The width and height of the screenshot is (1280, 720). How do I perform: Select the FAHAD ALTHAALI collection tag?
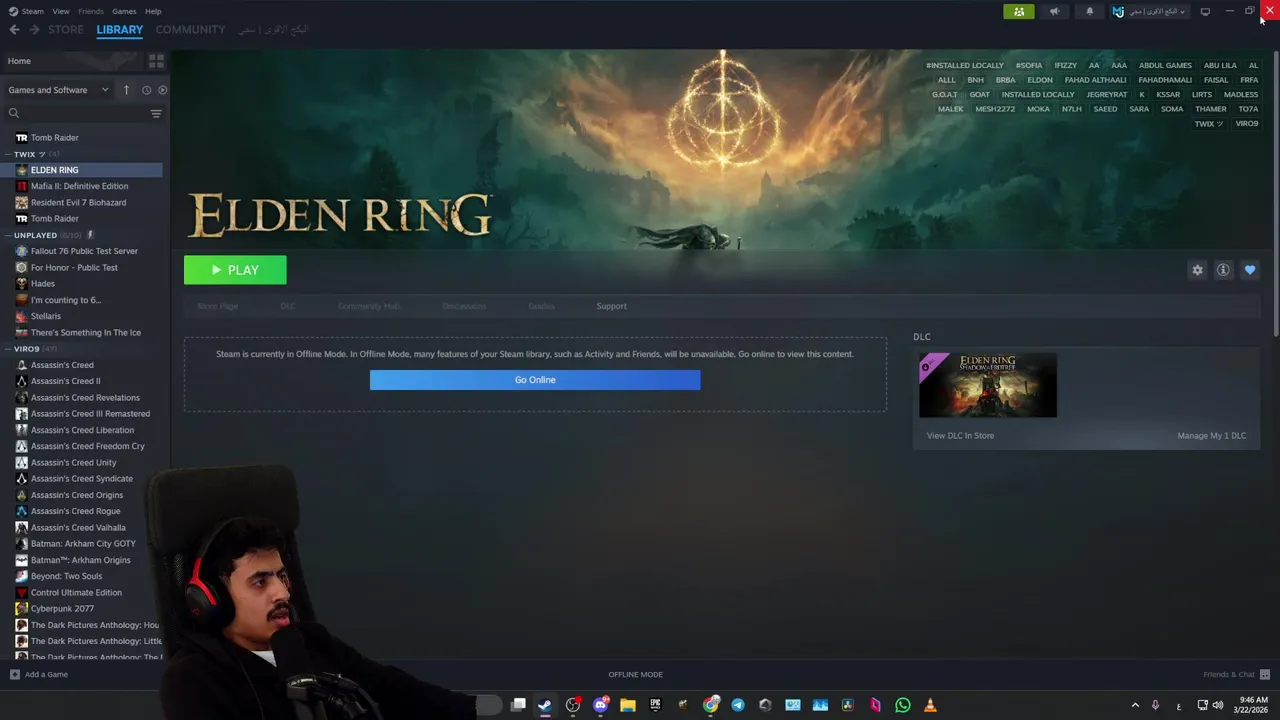click(x=1095, y=80)
